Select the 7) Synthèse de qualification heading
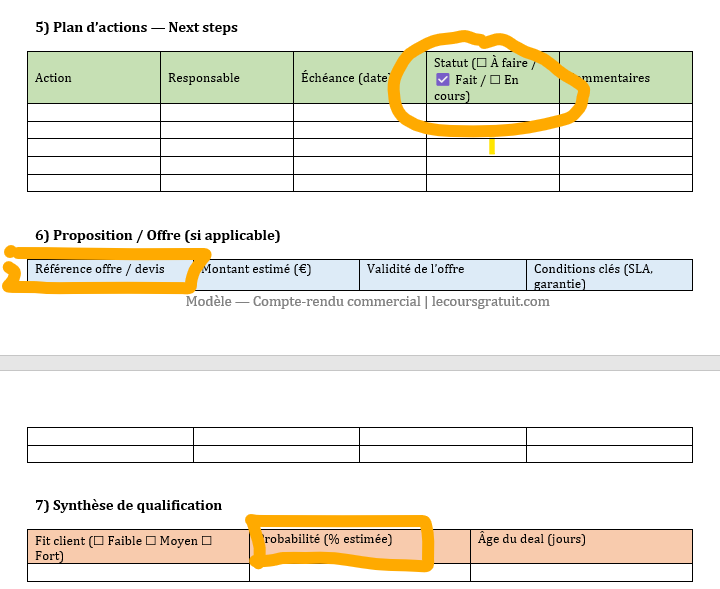 [128, 505]
